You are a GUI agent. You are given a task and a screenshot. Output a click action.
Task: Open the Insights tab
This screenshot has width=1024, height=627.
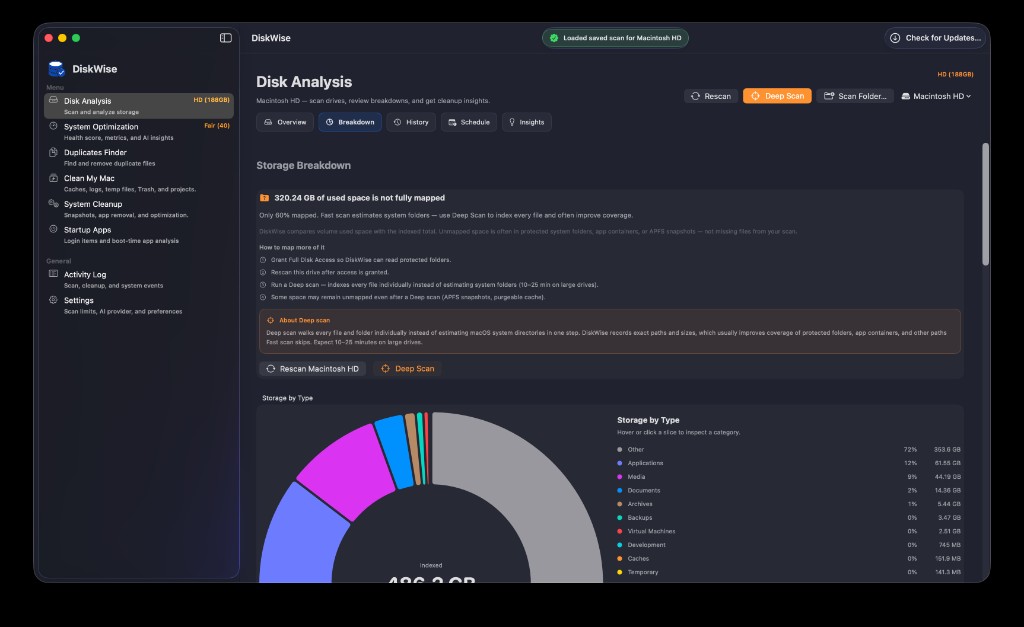[x=526, y=122]
